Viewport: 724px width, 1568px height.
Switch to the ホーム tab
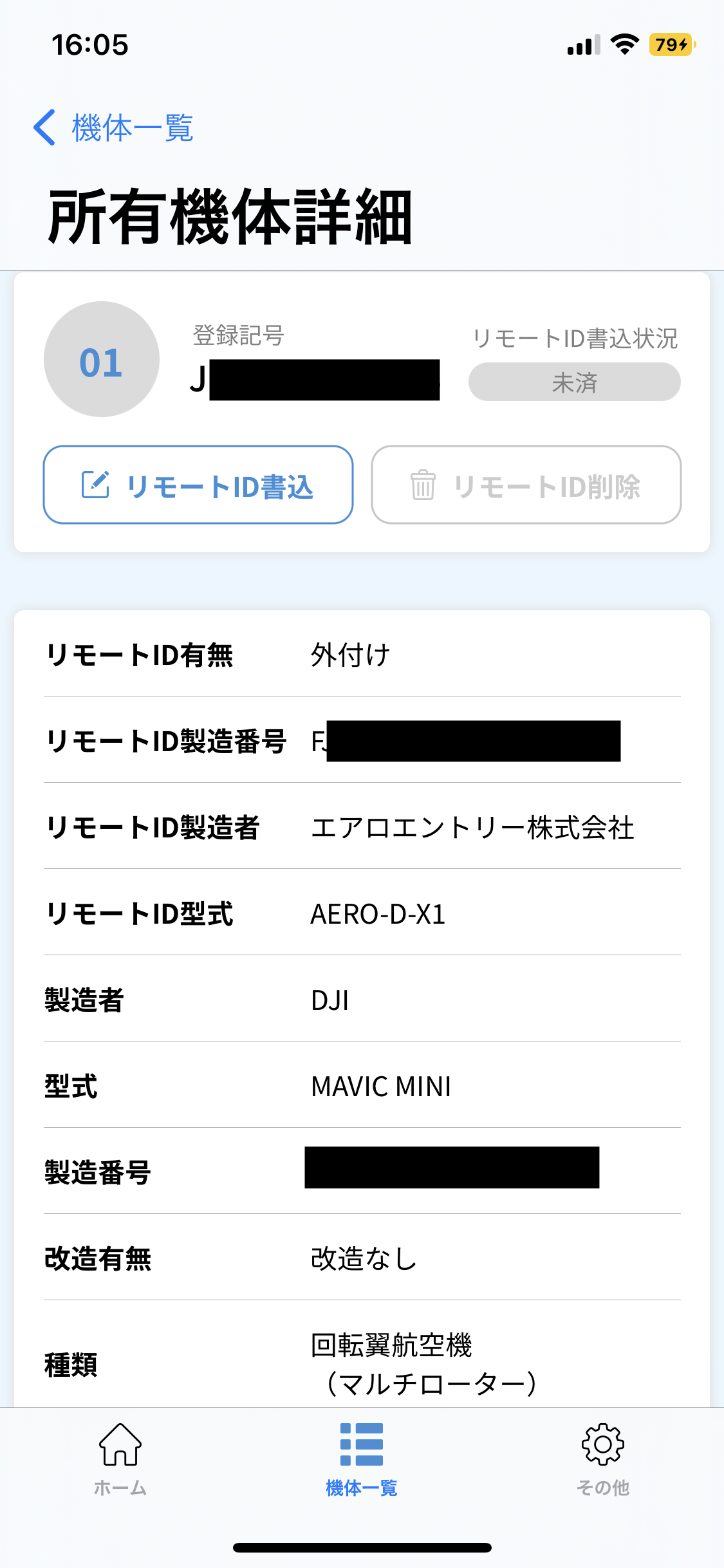(120, 1488)
